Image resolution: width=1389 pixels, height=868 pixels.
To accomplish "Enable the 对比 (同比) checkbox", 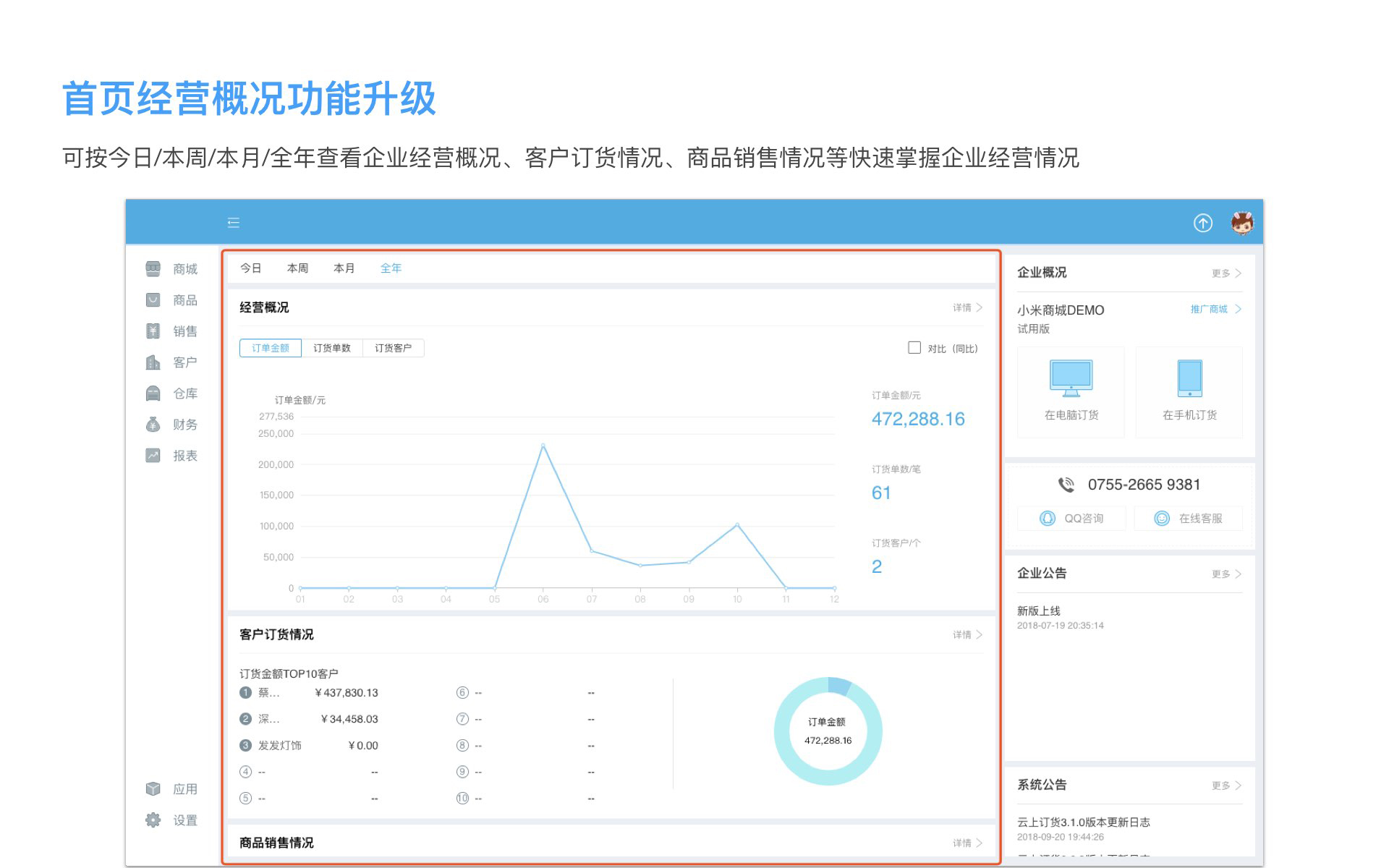I will (914, 348).
